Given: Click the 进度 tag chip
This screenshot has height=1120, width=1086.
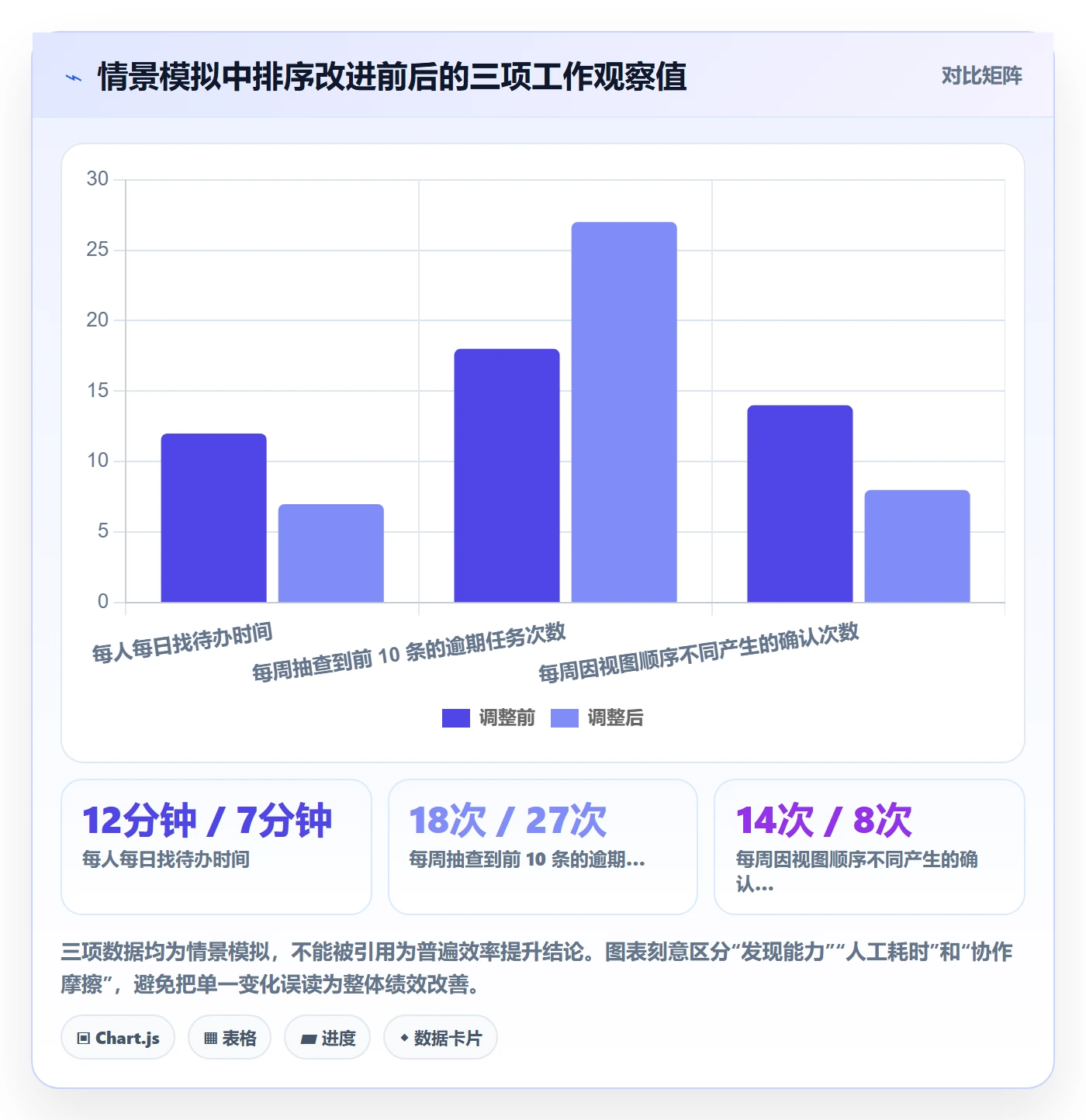Looking at the screenshot, I should click(327, 1038).
